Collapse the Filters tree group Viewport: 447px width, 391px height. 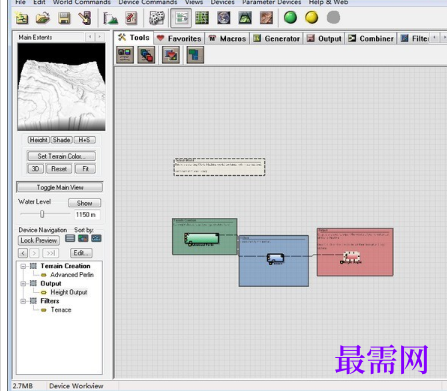click(x=23, y=301)
